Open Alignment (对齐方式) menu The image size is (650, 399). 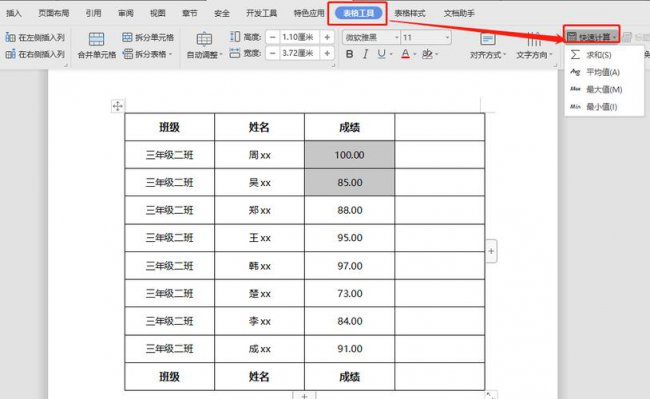pos(488,46)
